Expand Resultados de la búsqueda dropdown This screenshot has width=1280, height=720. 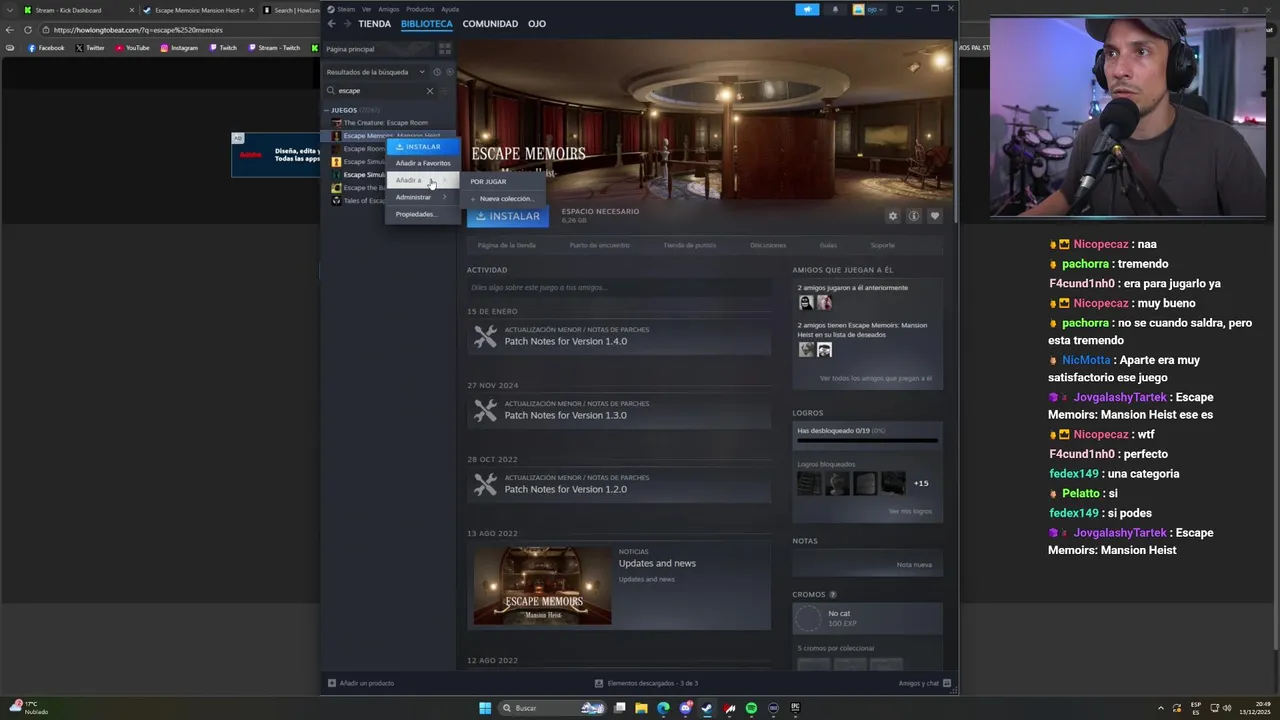(x=375, y=72)
